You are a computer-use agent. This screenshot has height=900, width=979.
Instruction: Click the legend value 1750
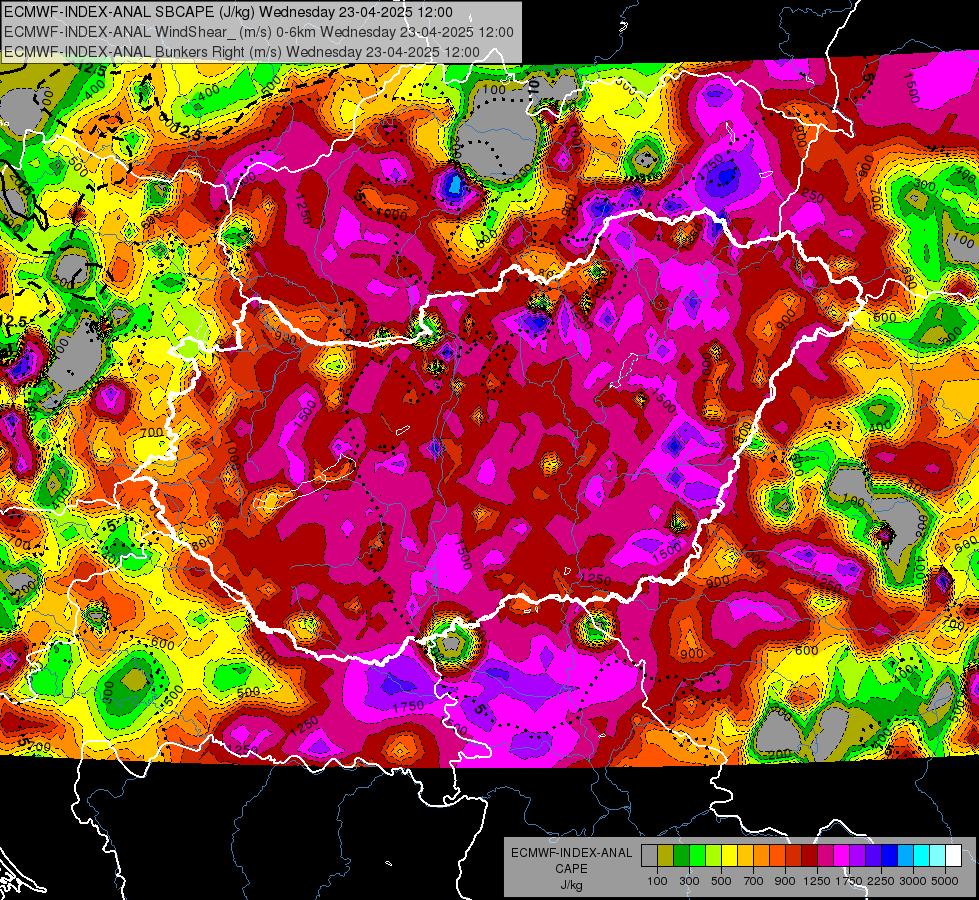pos(849,881)
